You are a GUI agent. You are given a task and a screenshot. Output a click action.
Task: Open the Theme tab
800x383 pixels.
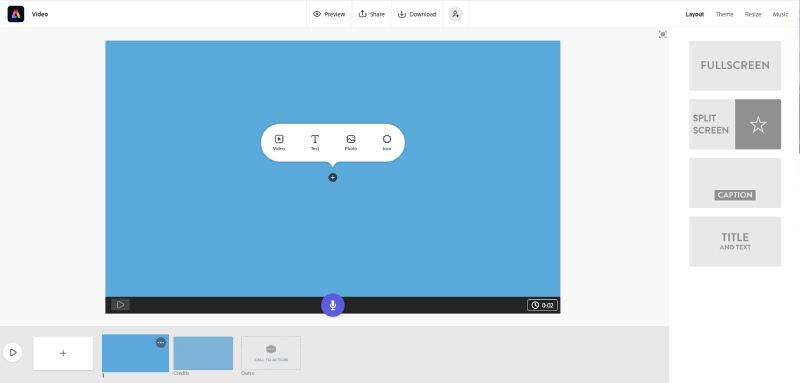coord(724,14)
